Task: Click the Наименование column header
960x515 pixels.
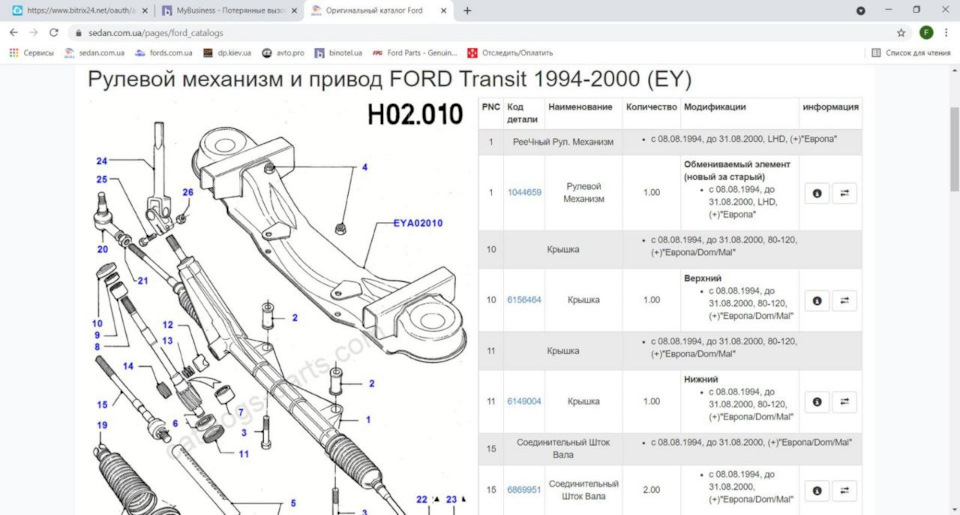Action: click(x=580, y=107)
